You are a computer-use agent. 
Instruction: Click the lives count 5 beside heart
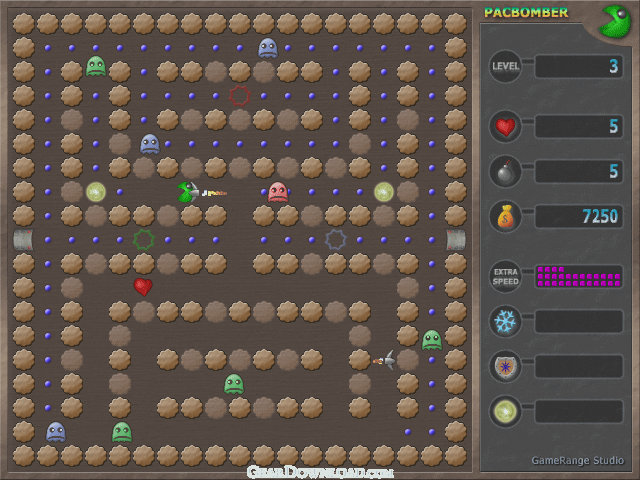613,127
